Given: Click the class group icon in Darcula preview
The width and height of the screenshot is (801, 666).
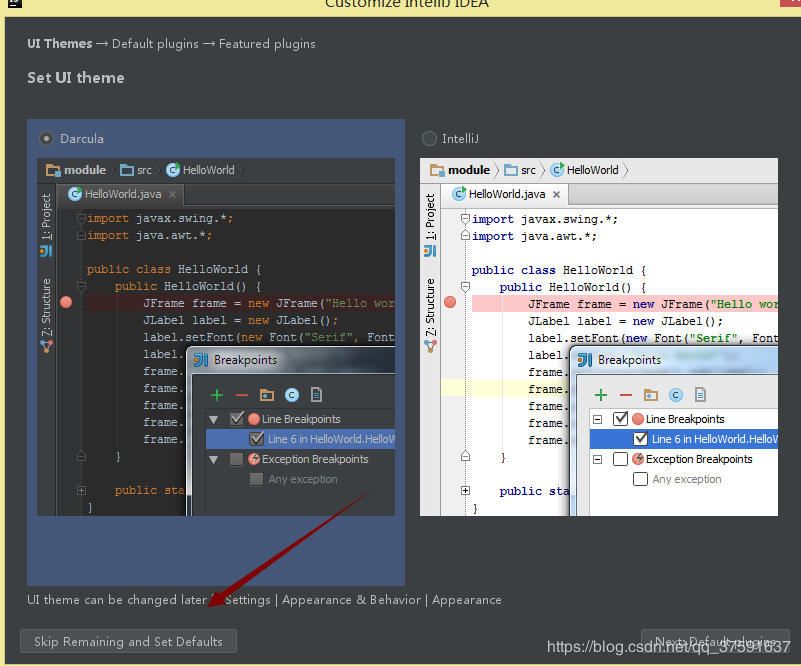Looking at the screenshot, I should (292, 395).
